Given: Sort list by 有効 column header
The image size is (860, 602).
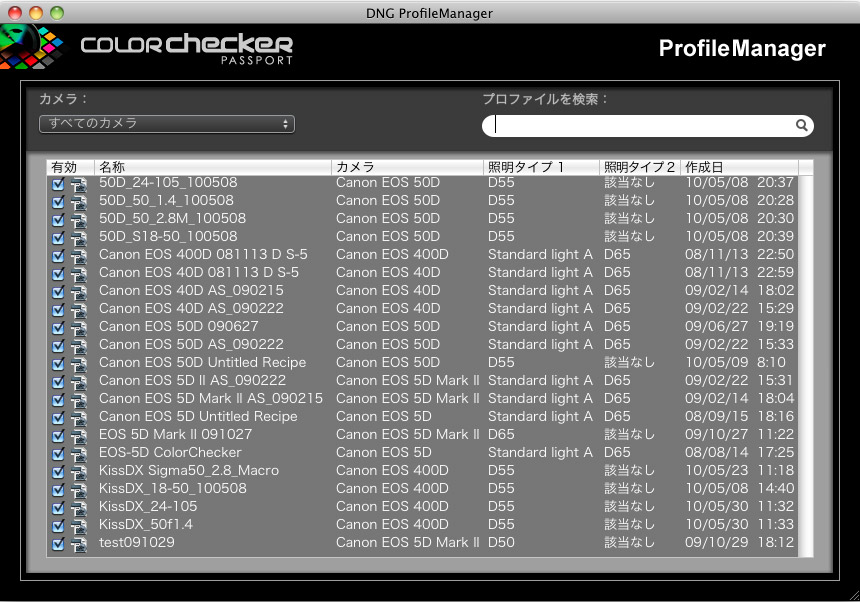Looking at the screenshot, I should click(x=71, y=167).
